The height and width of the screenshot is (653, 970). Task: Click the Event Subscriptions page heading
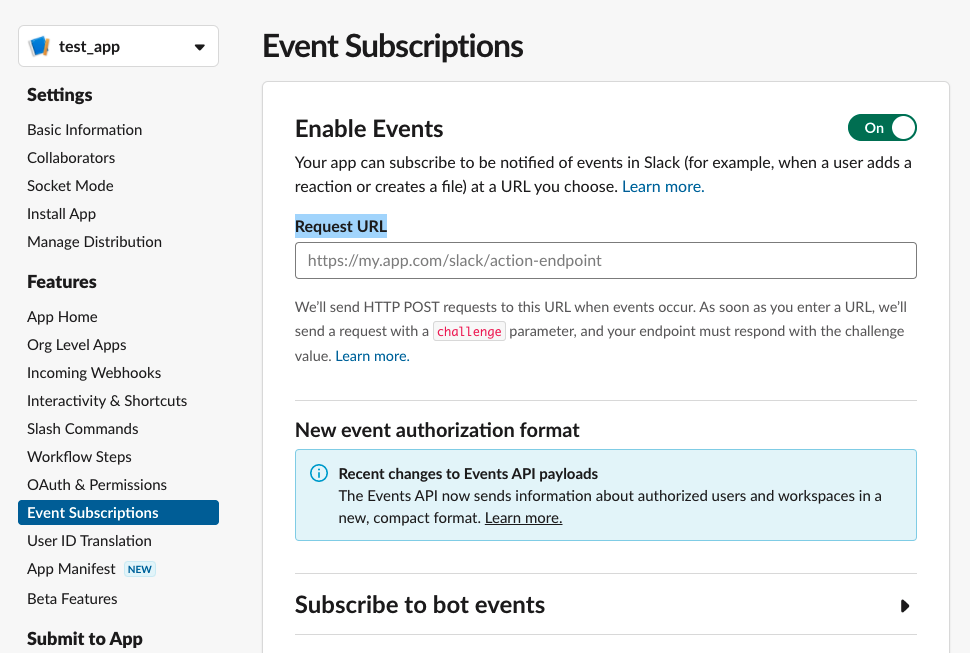[393, 46]
